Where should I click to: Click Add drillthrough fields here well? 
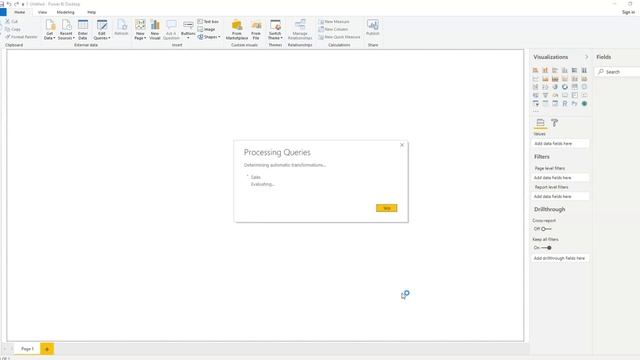(x=560, y=258)
